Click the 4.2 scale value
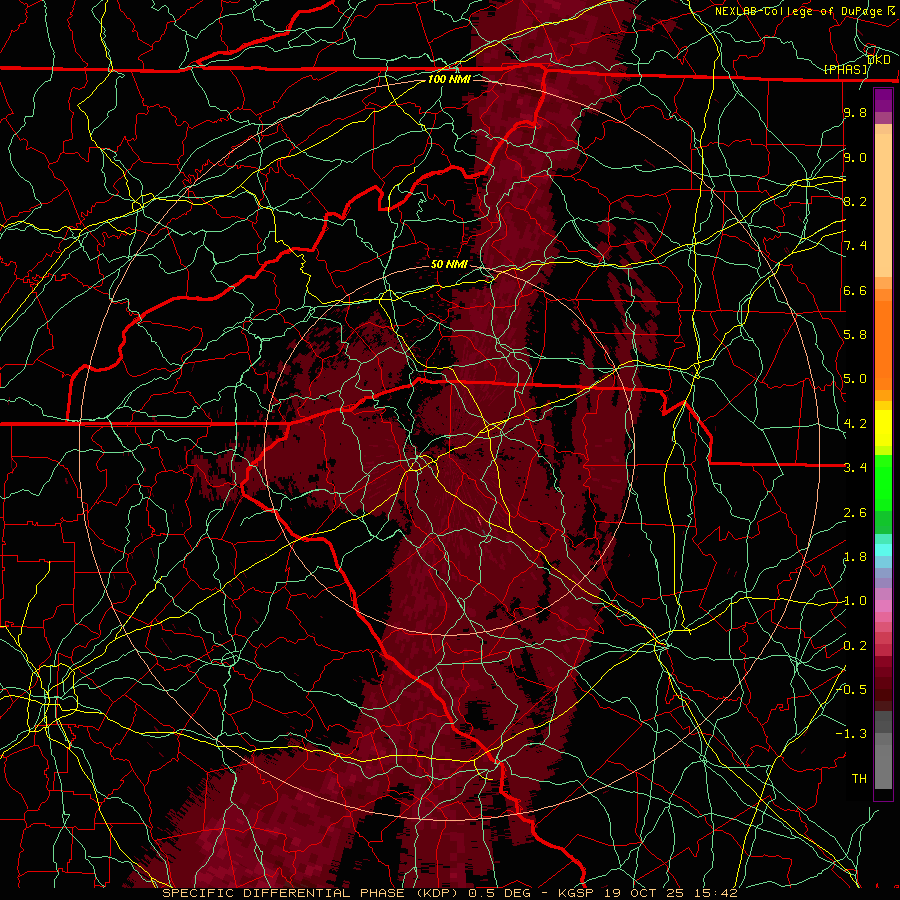900x900 pixels. (855, 424)
